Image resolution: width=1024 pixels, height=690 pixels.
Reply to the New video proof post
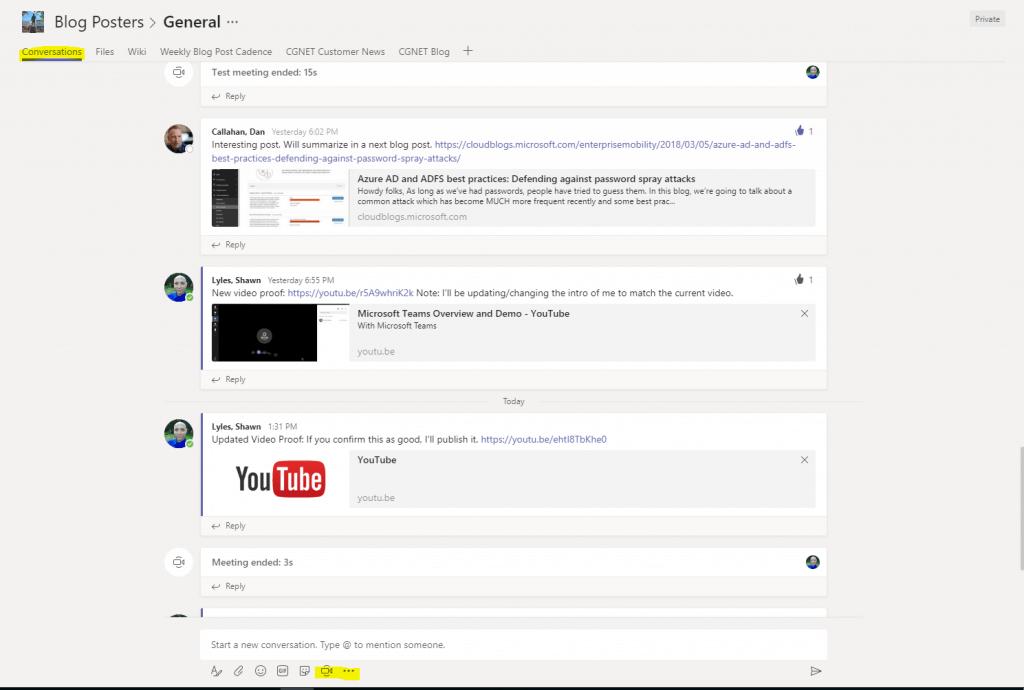coord(229,379)
